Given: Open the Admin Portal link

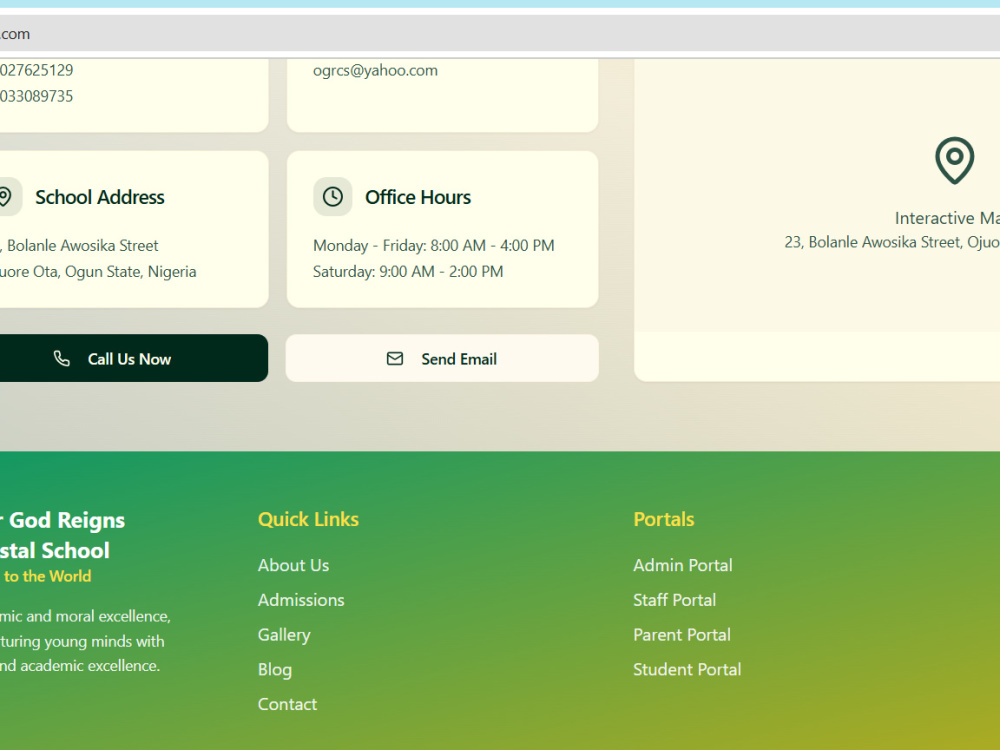Looking at the screenshot, I should click(682, 565).
